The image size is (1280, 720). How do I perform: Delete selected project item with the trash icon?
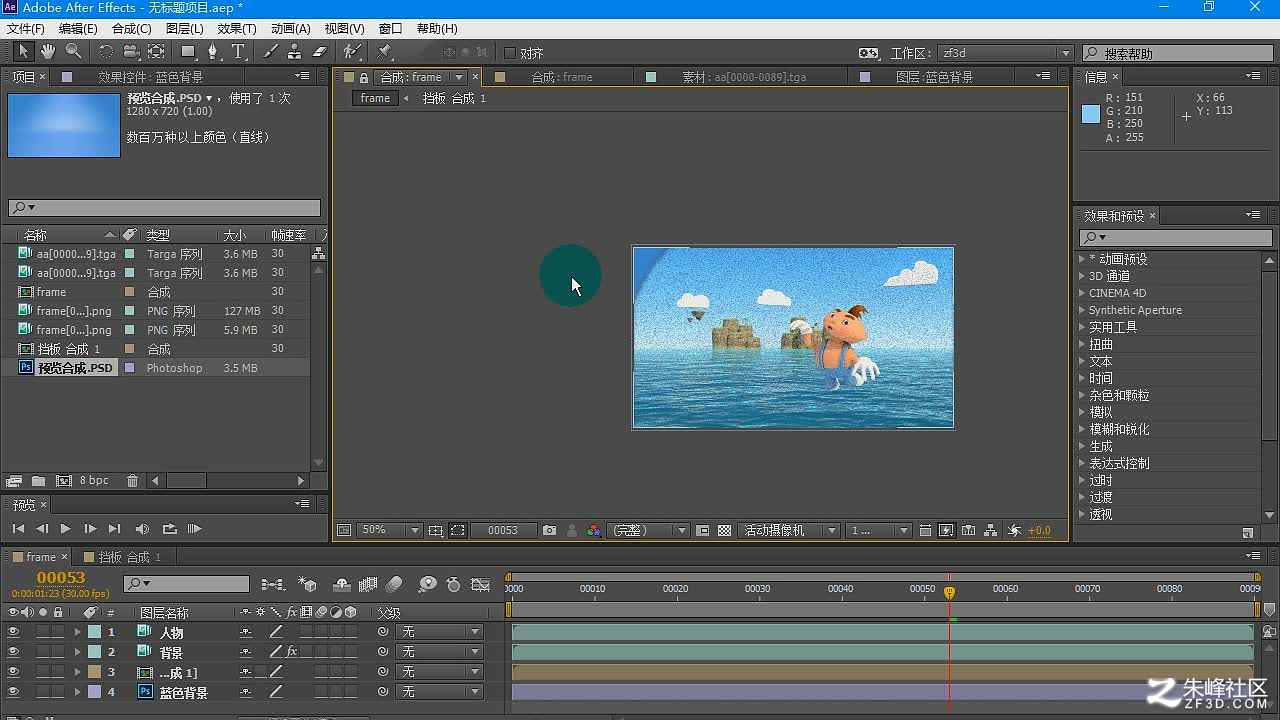(132, 481)
